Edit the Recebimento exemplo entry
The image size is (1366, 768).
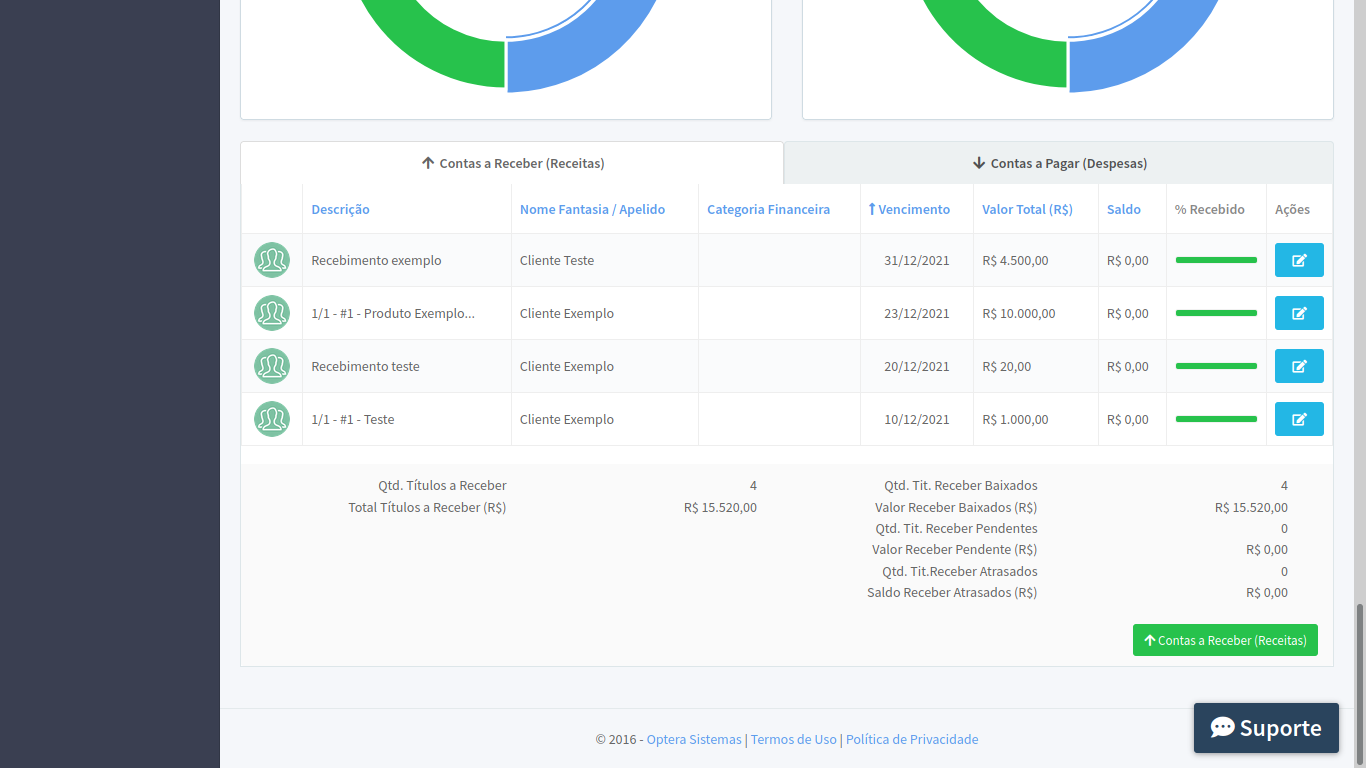(1299, 260)
